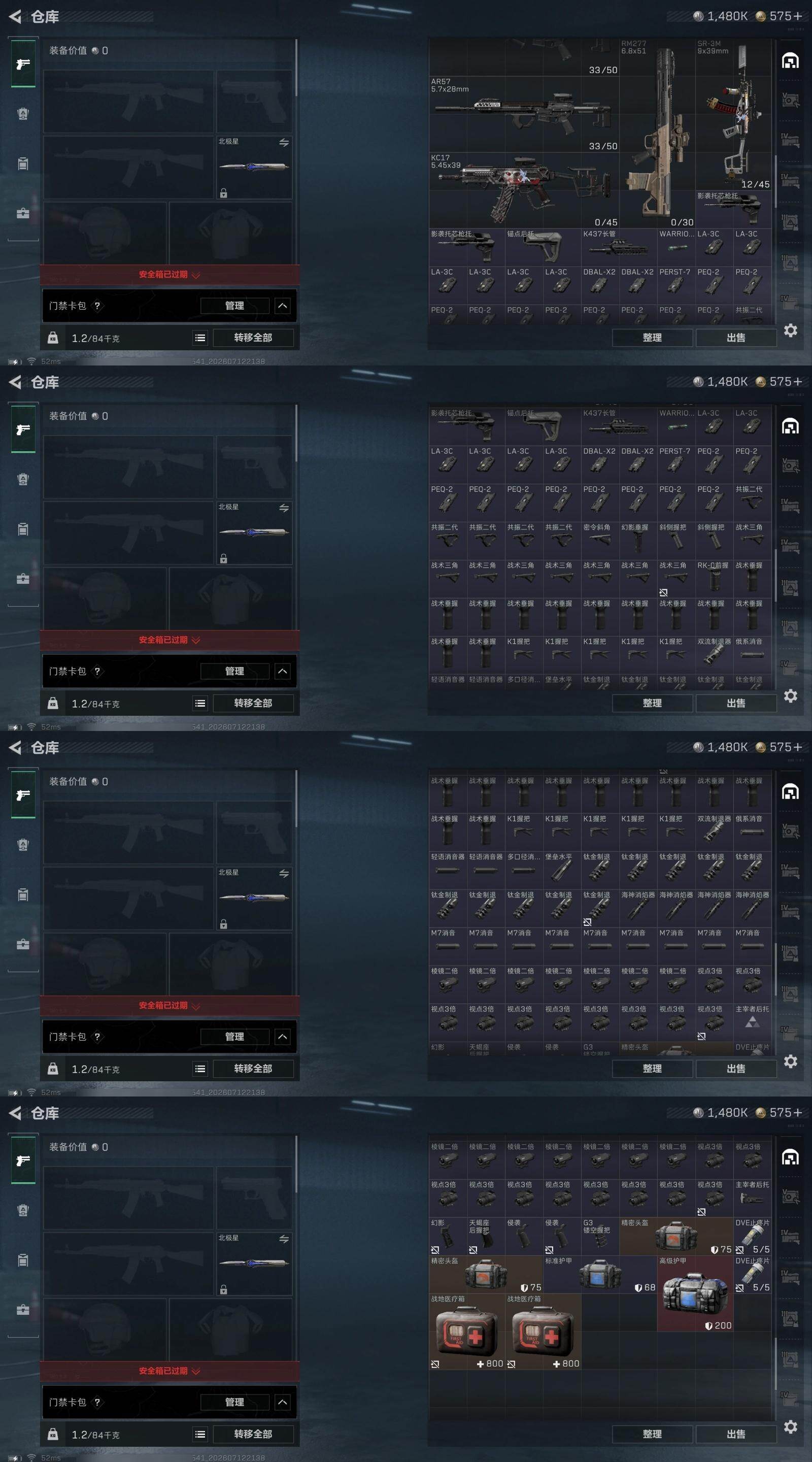Open the armor vest tab icon in second screenshot
The width and height of the screenshot is (812, 1462).
23,479
